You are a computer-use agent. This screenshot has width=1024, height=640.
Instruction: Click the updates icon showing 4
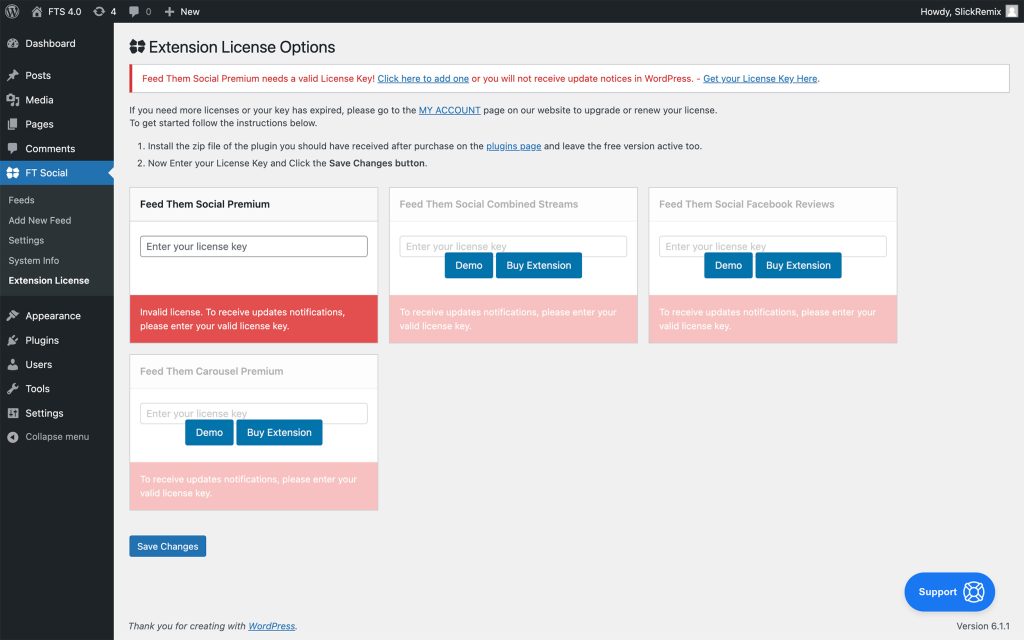(99, 11)
